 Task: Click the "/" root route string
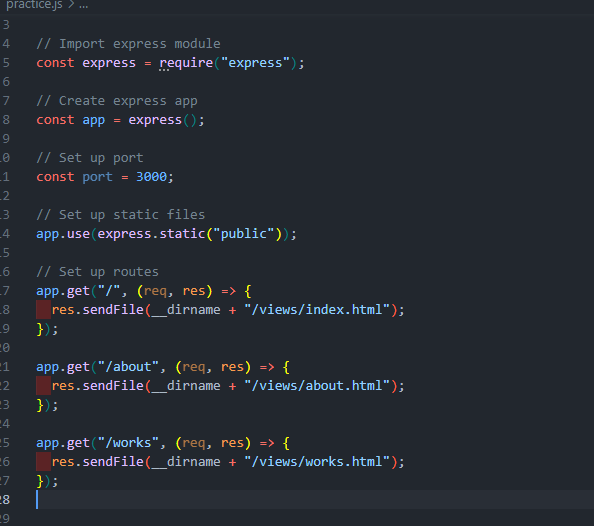coord(109,291)
